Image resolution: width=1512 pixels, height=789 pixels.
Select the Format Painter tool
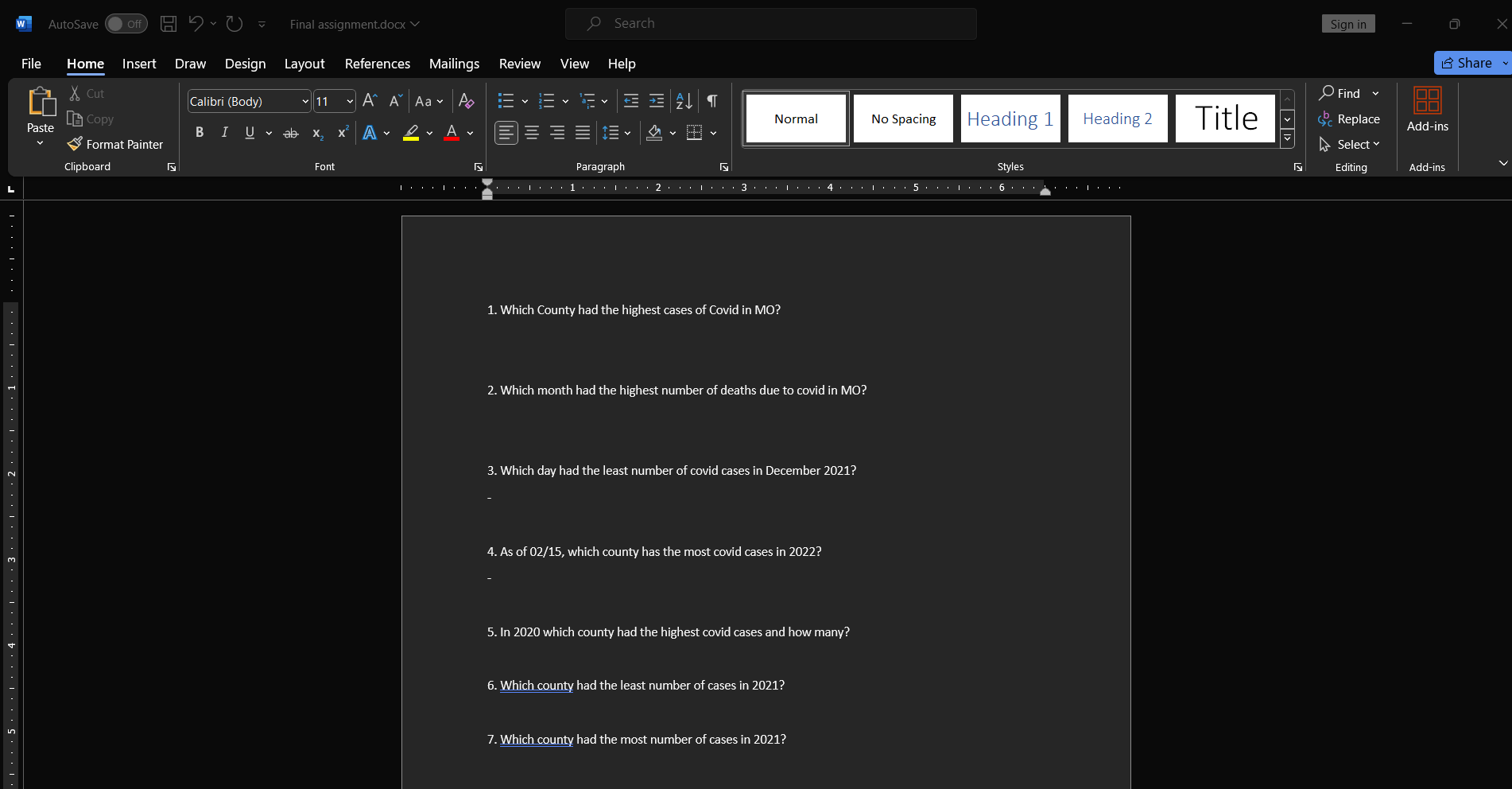point(115,144)
